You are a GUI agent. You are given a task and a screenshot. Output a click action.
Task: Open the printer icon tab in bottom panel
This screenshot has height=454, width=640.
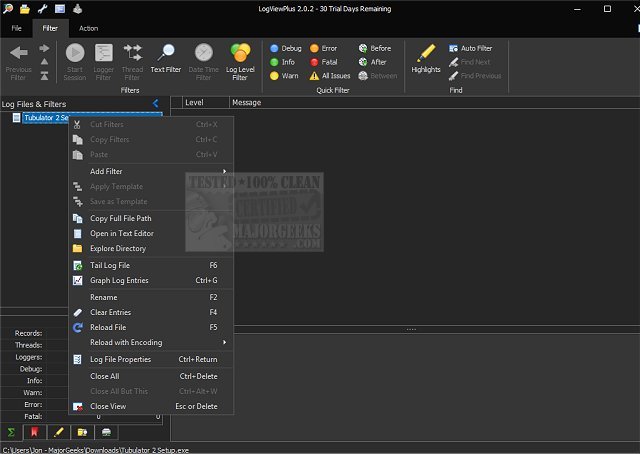click(106, 432)
